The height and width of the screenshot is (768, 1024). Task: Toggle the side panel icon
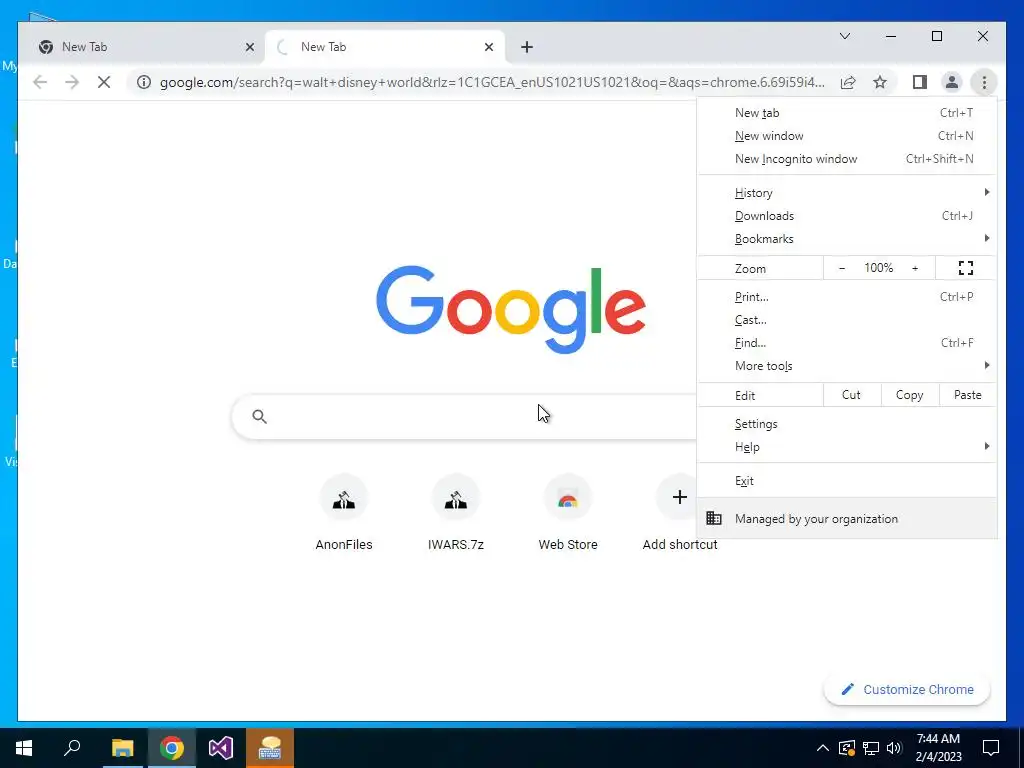(x=920, y=82)
